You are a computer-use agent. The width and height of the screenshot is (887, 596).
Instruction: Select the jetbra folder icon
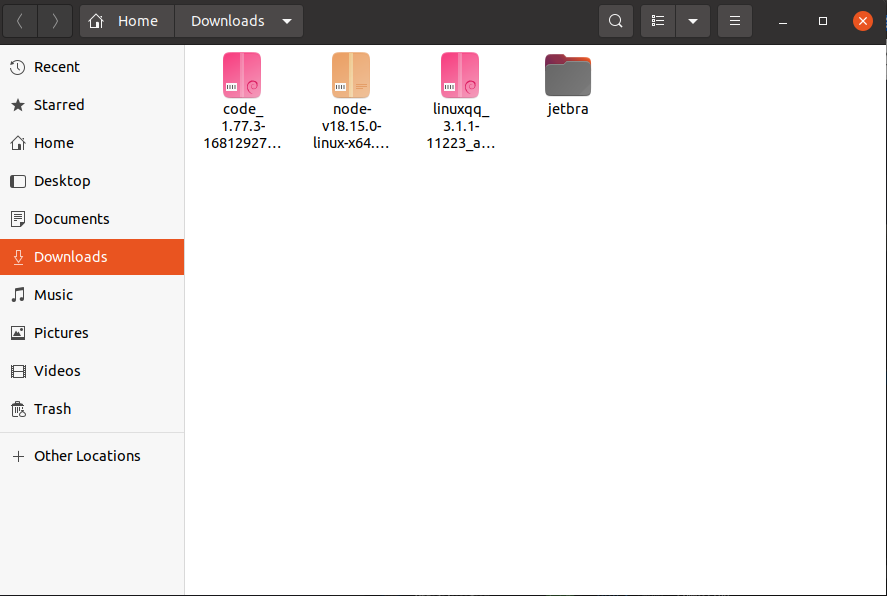click(568, 76)
